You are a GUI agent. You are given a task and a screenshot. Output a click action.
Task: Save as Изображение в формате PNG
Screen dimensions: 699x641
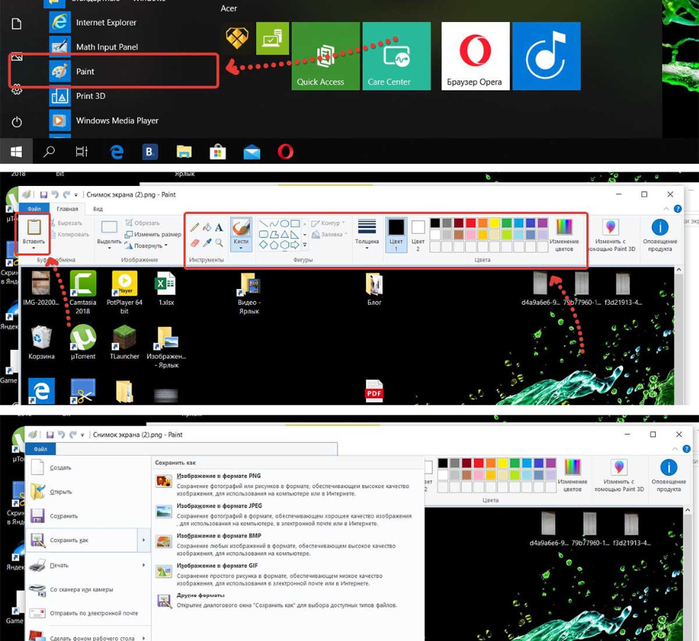point(287,485)
